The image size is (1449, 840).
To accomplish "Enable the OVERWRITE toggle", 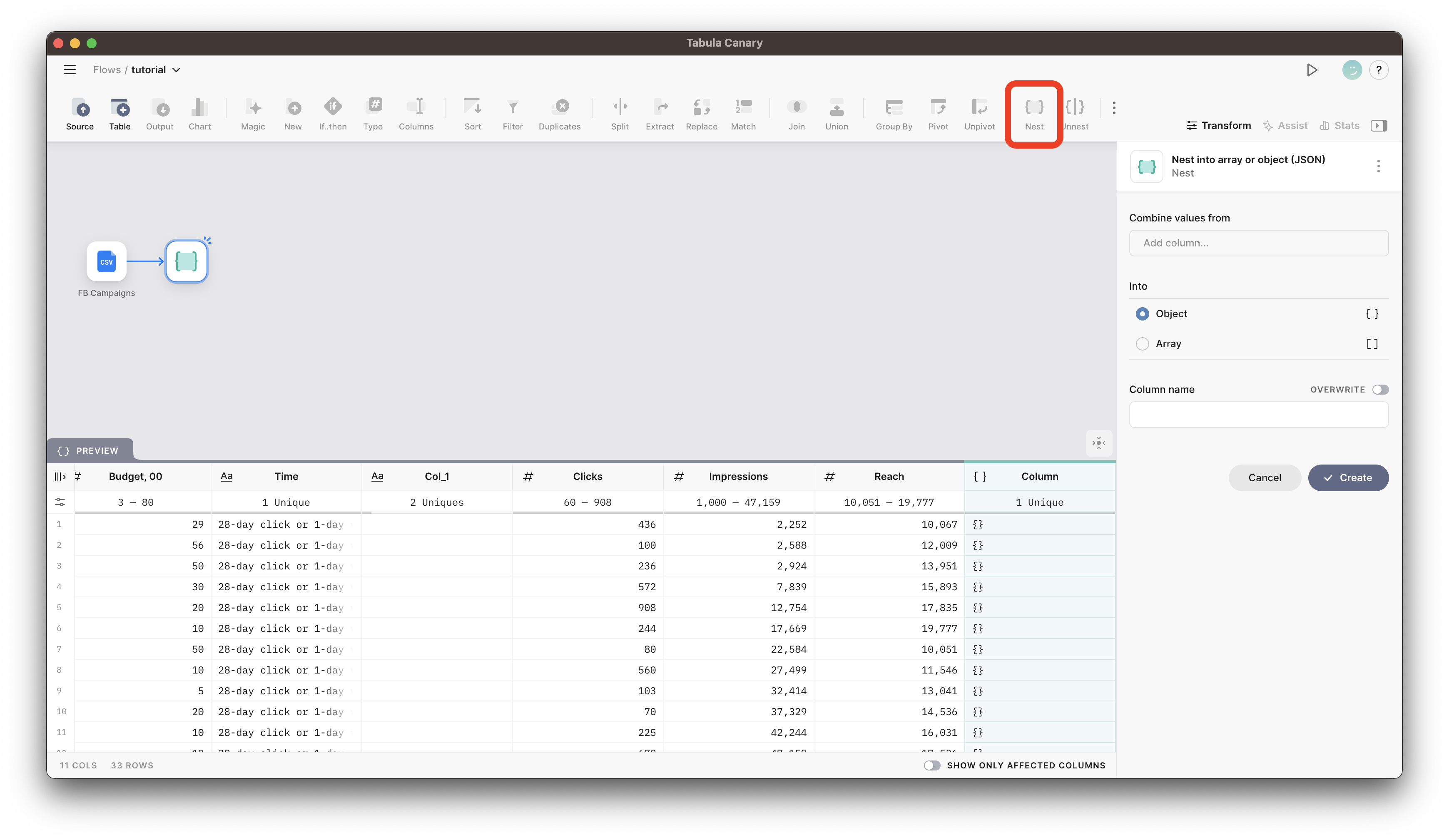I will coord(1380,389).
